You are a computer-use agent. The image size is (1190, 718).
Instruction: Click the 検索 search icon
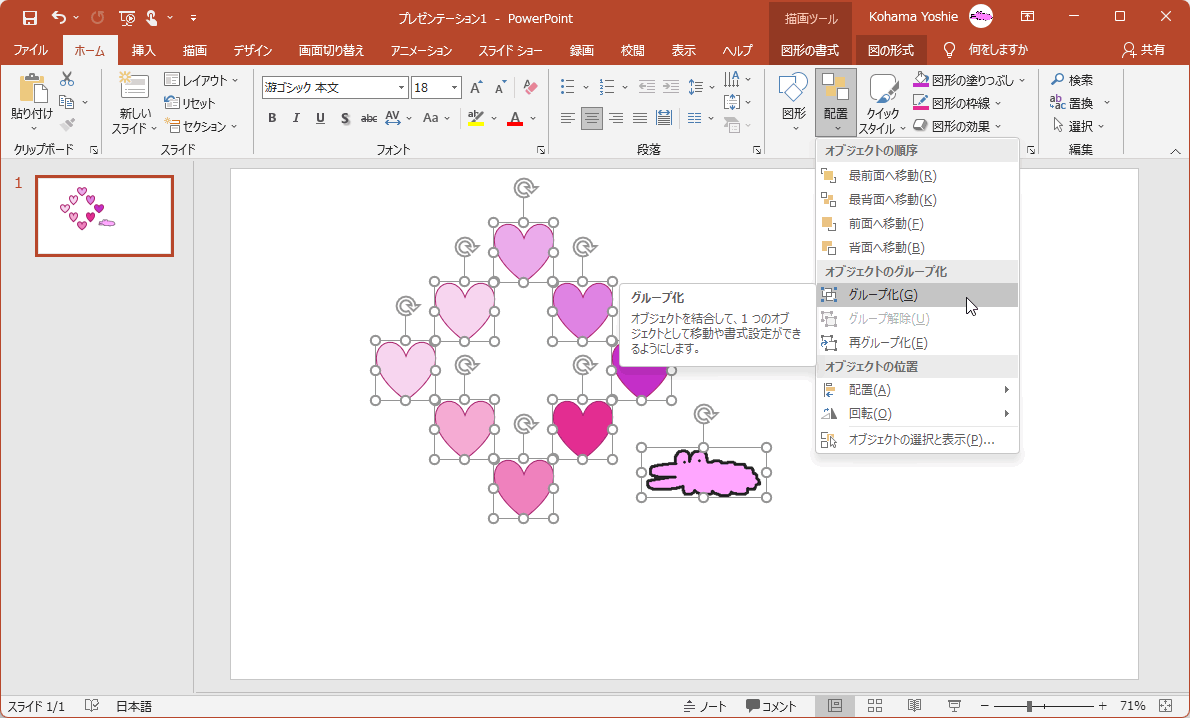(1058, 79)
